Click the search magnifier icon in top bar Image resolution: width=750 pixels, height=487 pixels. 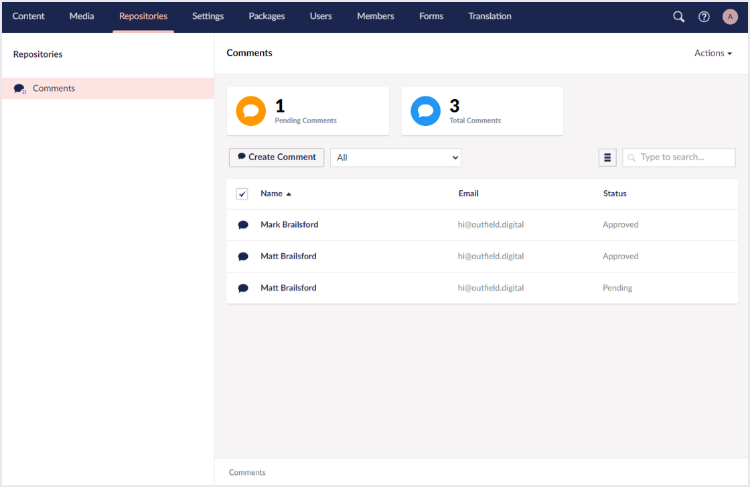[x=679, y=17]
